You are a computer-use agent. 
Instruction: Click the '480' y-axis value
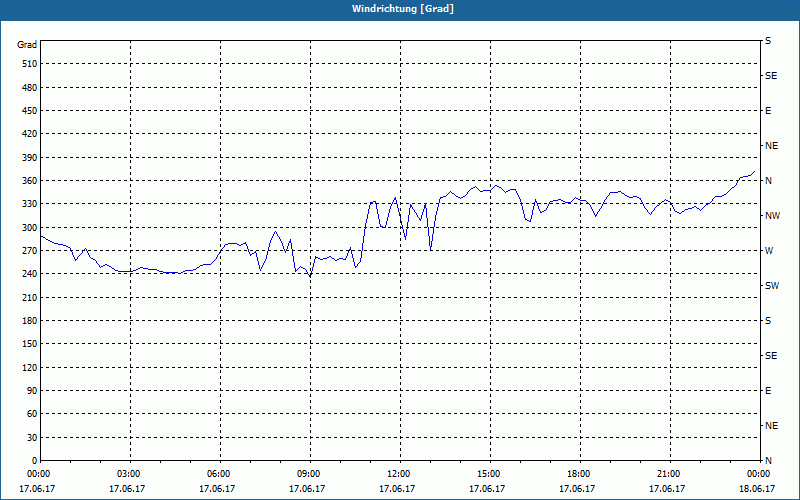(30, 88)
